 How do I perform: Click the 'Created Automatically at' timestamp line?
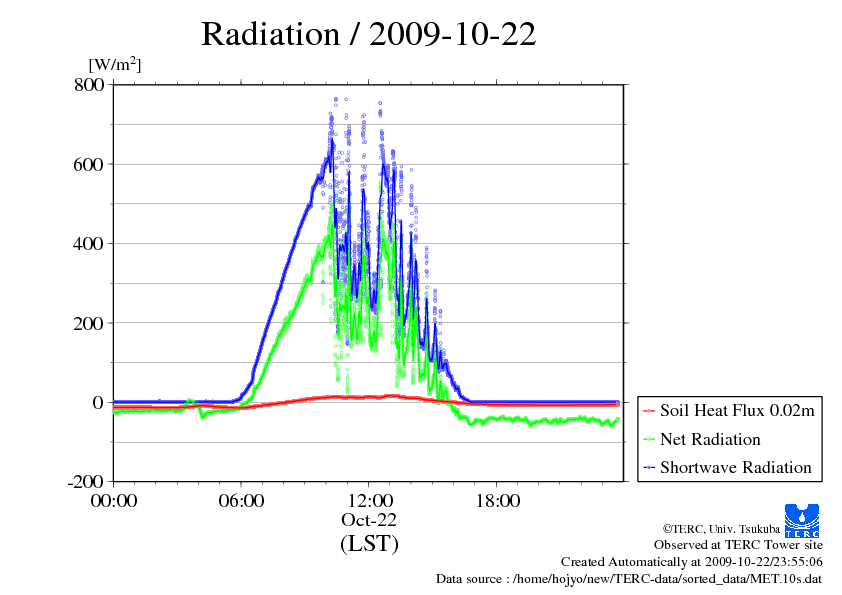pyautogui.click(x=692, y=562)
